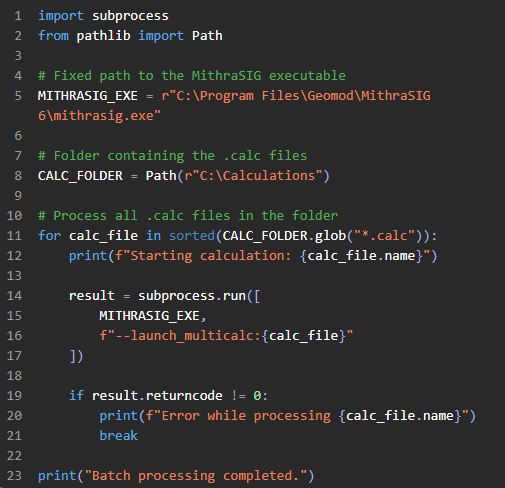Click the 'sorted' function call on line 11
This screenshot has height=488, width=505.
point(192,236)
